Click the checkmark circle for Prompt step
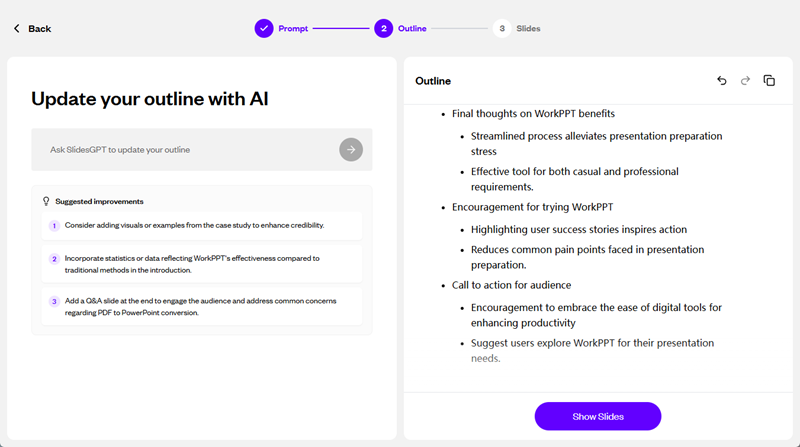 coord(263,29)
